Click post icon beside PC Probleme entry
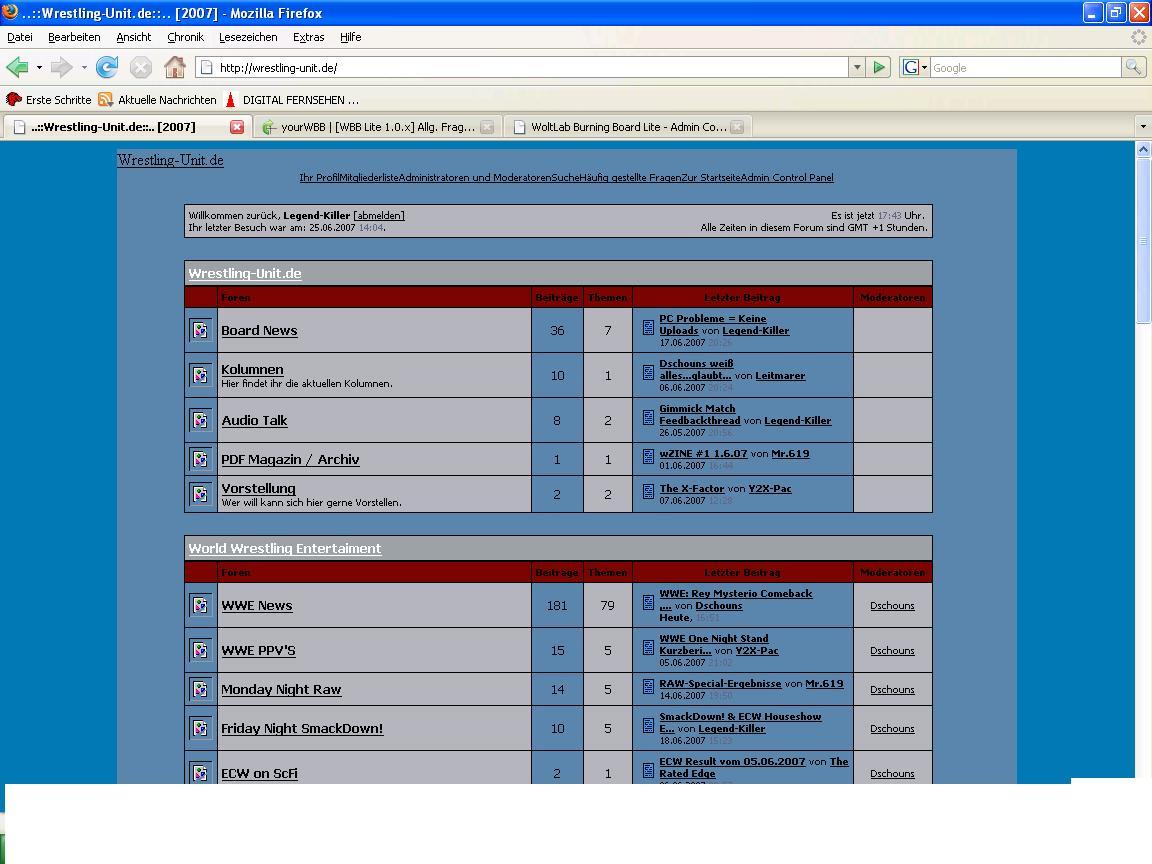Image resolution: width=1152 pixels, height=864 pixels. coord(648,328)
